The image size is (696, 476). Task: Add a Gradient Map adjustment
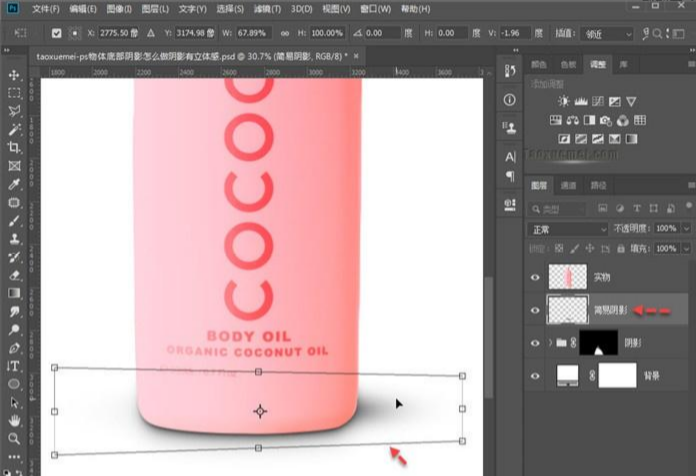pos(631,139)
